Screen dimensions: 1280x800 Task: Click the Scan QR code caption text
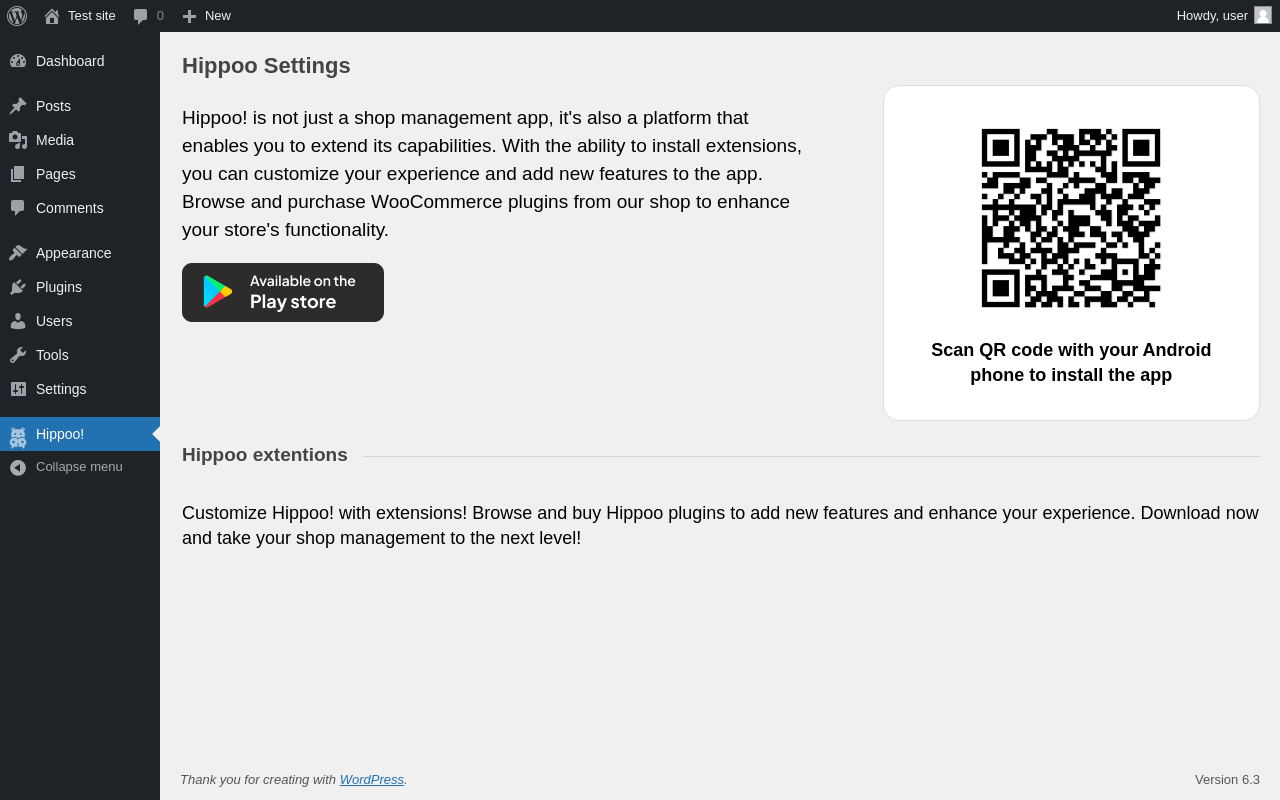[x=1071, y=363]
